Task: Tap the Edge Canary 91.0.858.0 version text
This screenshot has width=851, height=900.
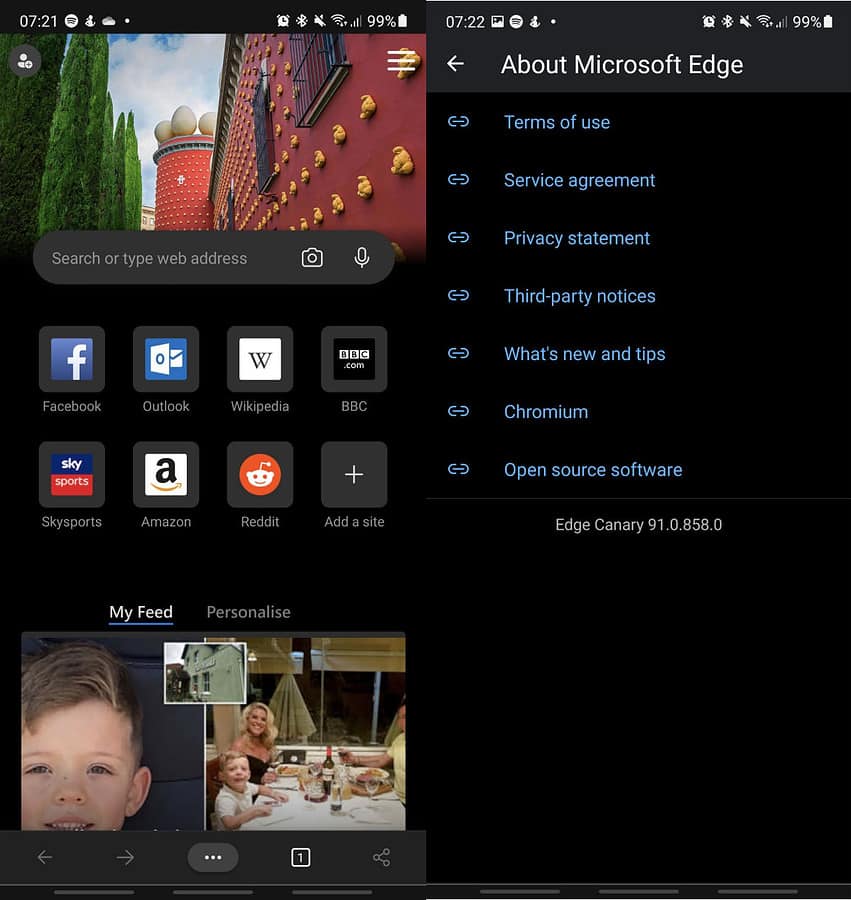Action: coord(638,525)
